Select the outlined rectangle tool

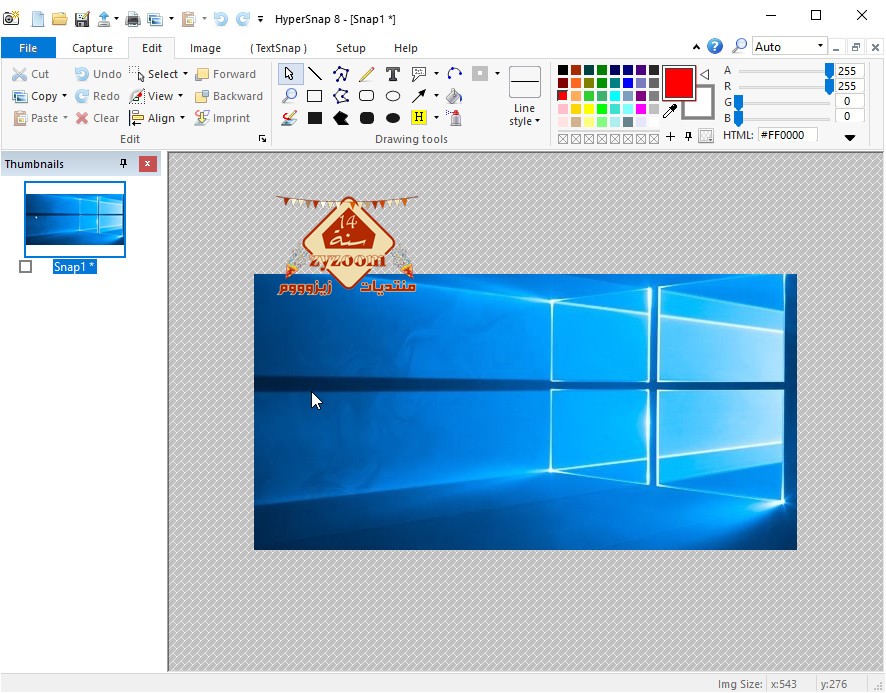pyautogui.click(x=315, y=96)
